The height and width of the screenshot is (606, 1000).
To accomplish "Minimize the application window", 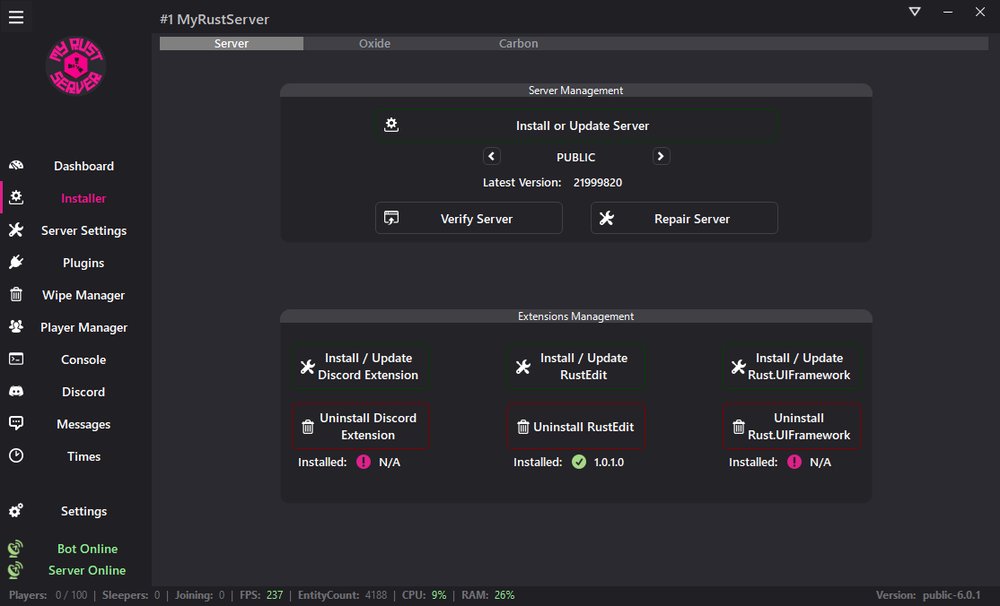I will click(948, 11).
